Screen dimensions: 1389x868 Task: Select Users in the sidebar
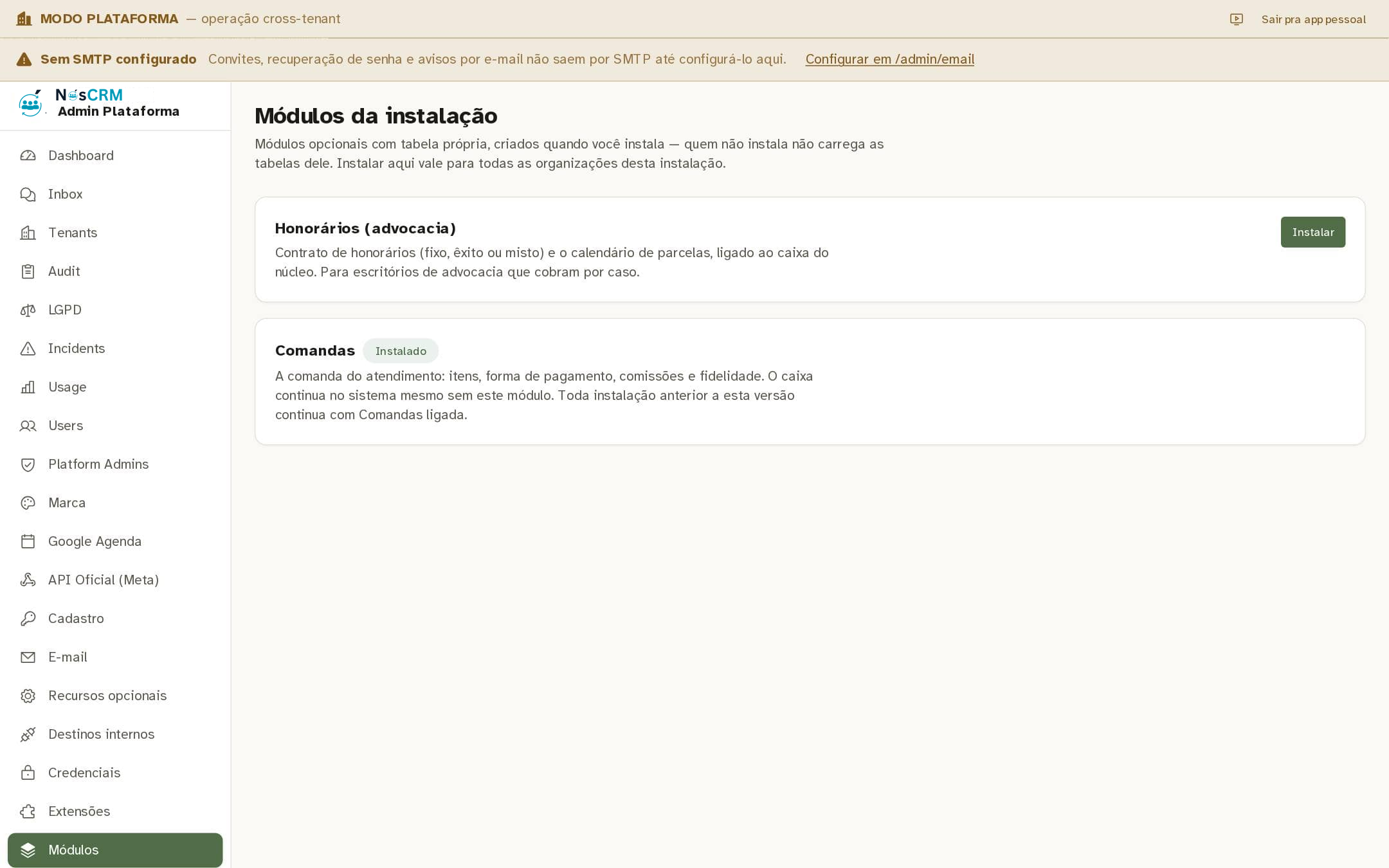point(115,426)
